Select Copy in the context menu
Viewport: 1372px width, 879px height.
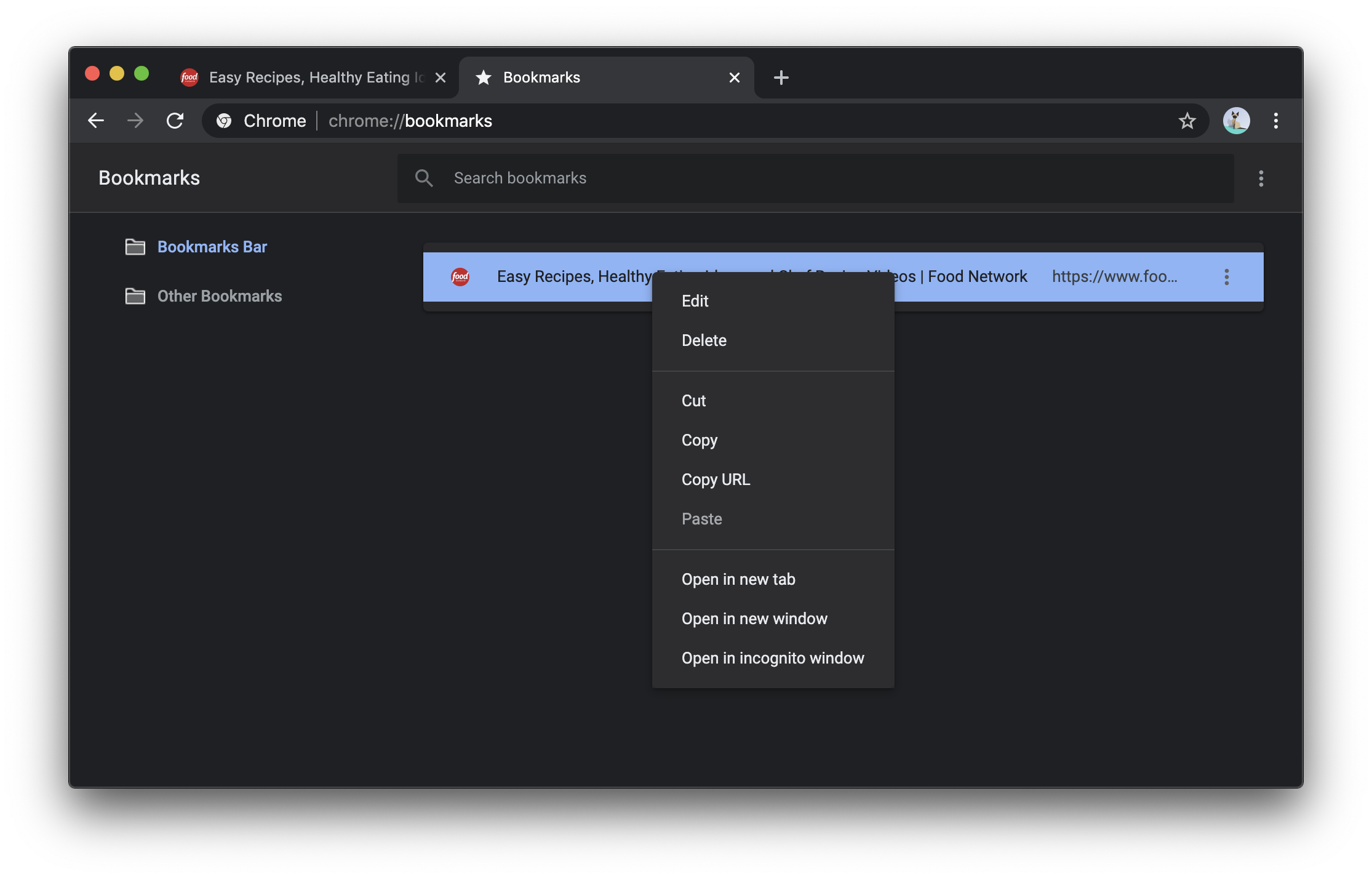(773, 440)
